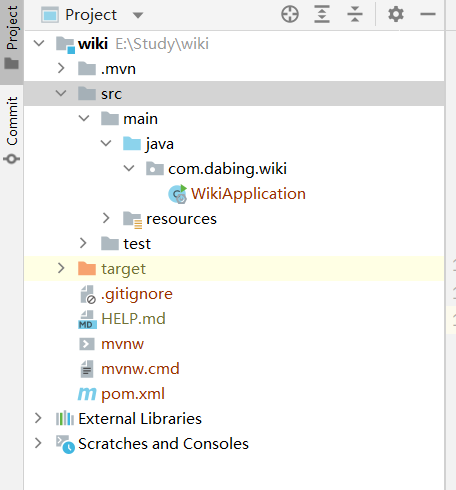Click the src folder icon
Screen dimensions: 456x490
87,93
